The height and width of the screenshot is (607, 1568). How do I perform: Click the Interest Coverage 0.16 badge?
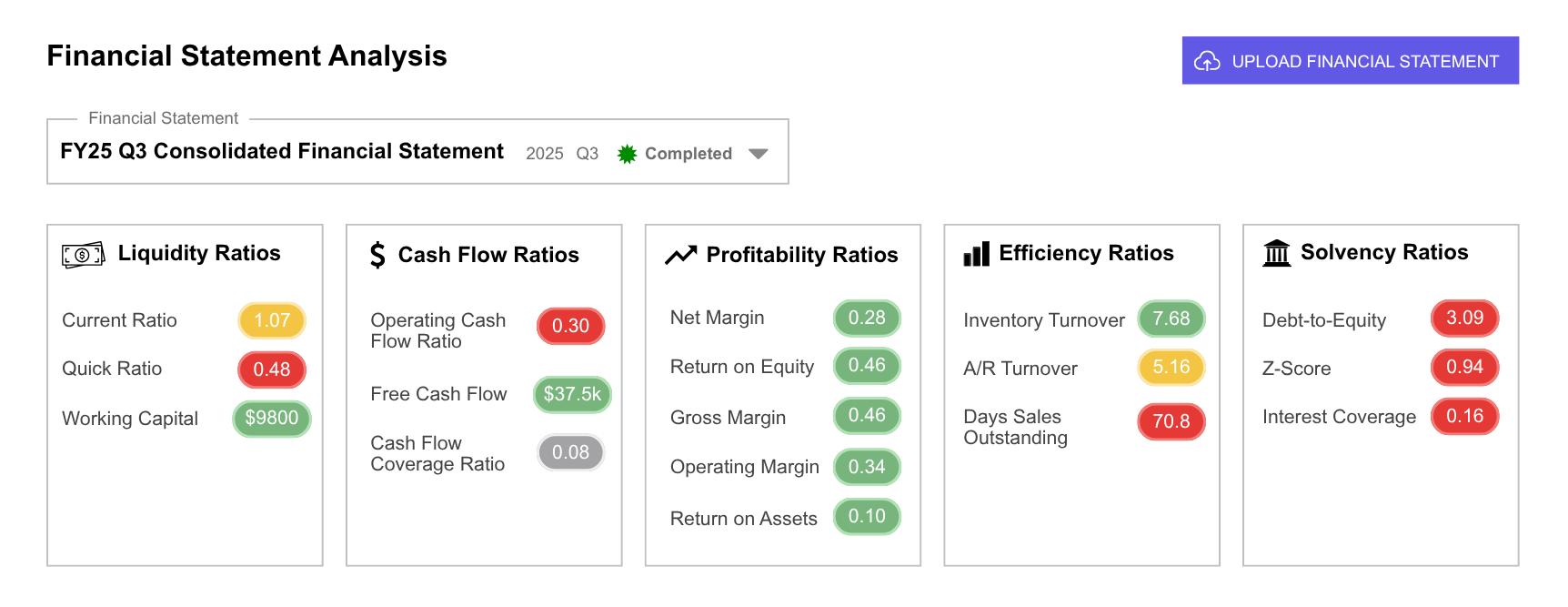click(x=1464, y=416)
